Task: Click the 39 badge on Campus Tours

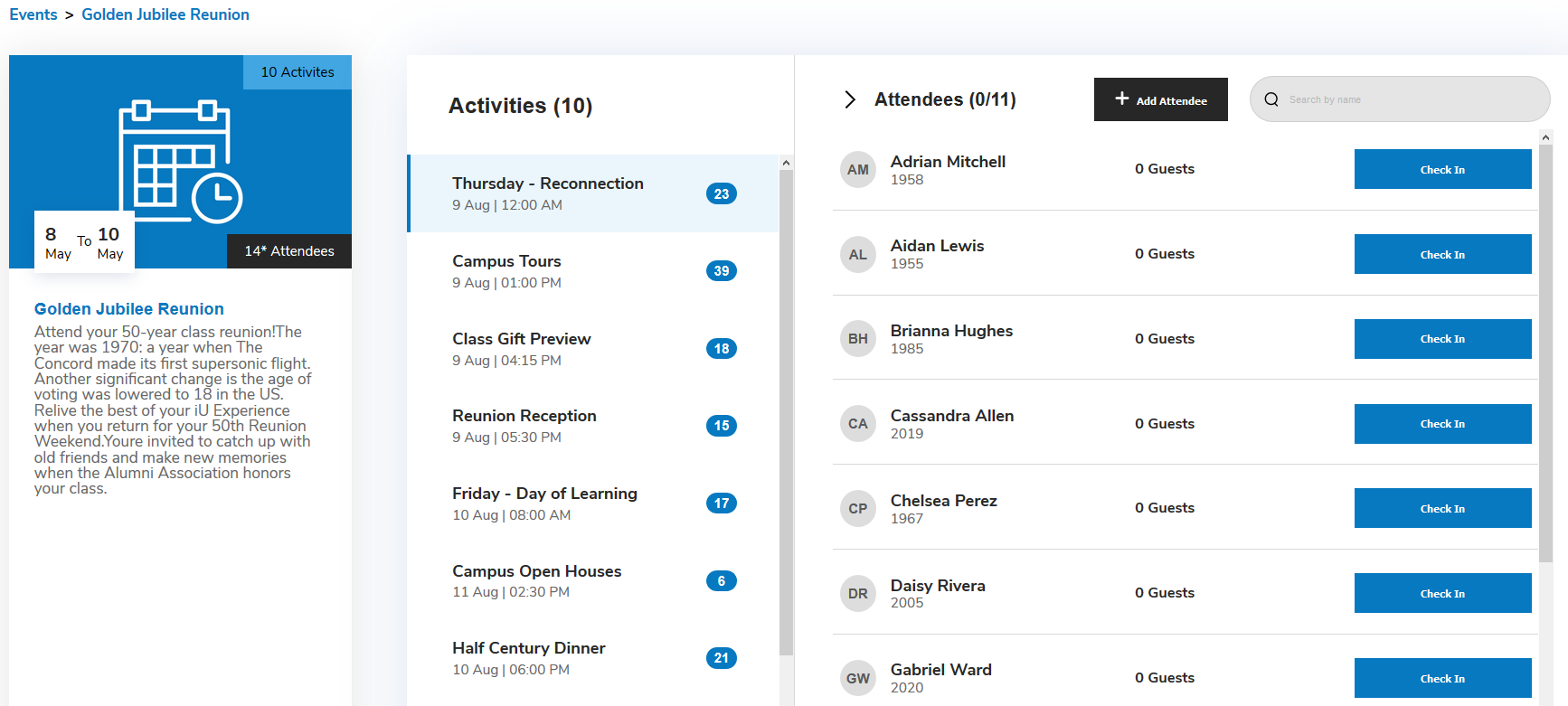Action: 721,271
